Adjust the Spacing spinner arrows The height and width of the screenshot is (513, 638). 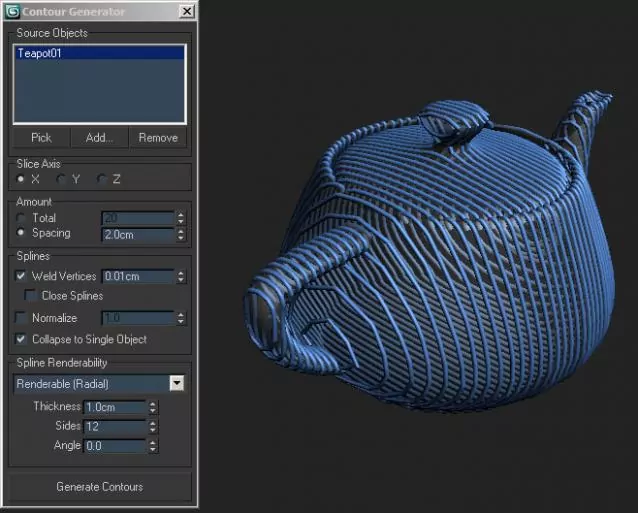(180, 234)
